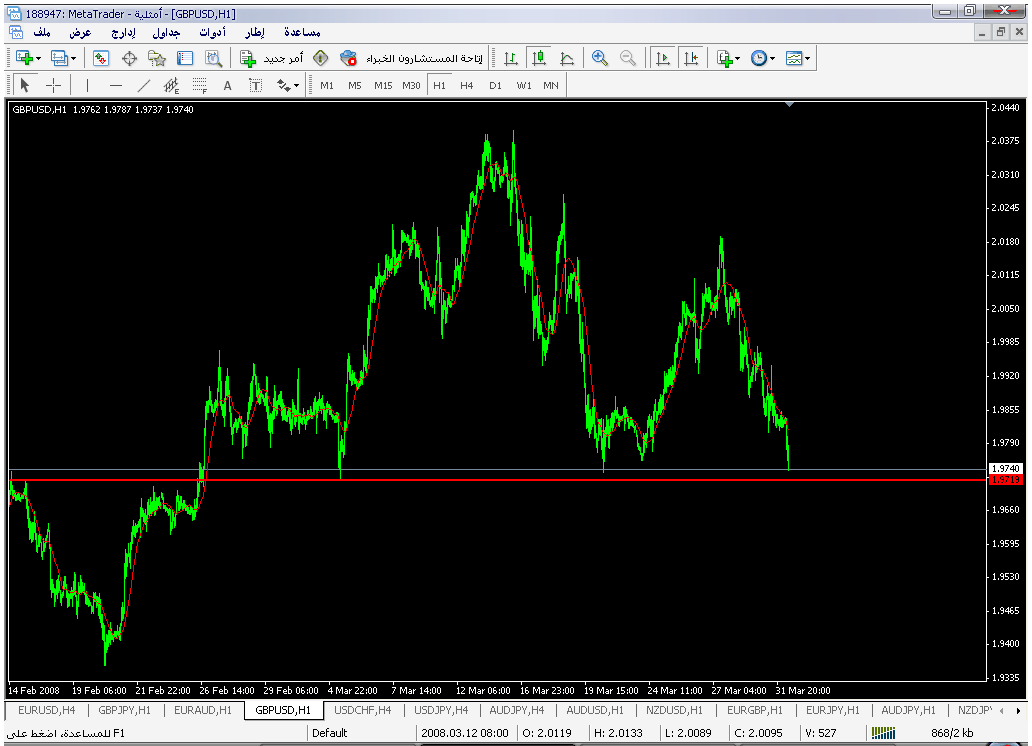The width and height of the screenshot is (1032, 746).
Task: Toggle chart Auto Scroll
Action: tap(662, 59)
